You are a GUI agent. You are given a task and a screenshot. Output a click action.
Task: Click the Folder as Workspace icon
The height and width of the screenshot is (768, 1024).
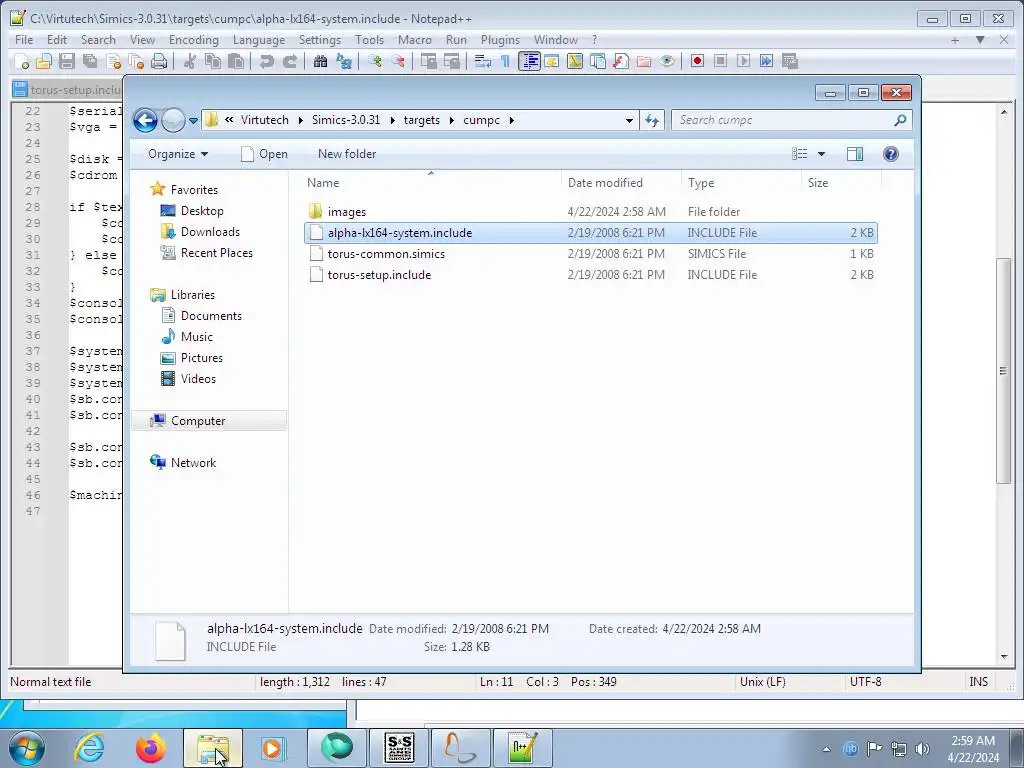click(x=644, y=61)
